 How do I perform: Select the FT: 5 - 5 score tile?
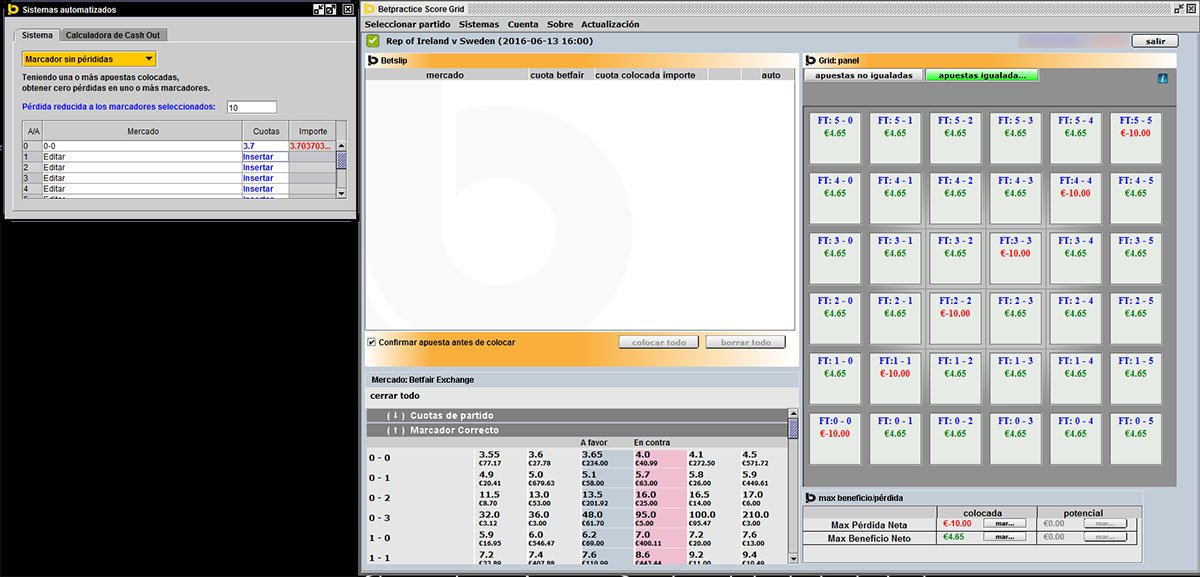tap(1135, 136)
